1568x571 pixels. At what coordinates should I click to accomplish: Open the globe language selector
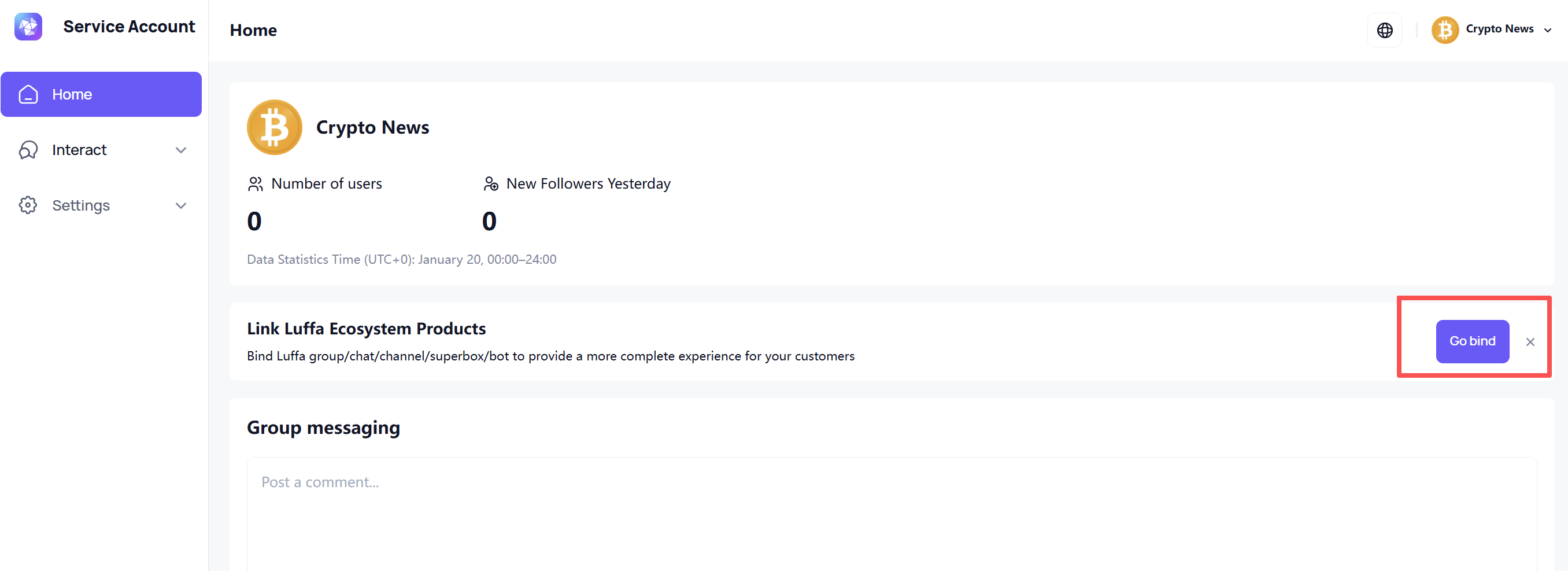(x=1384, y=30)
